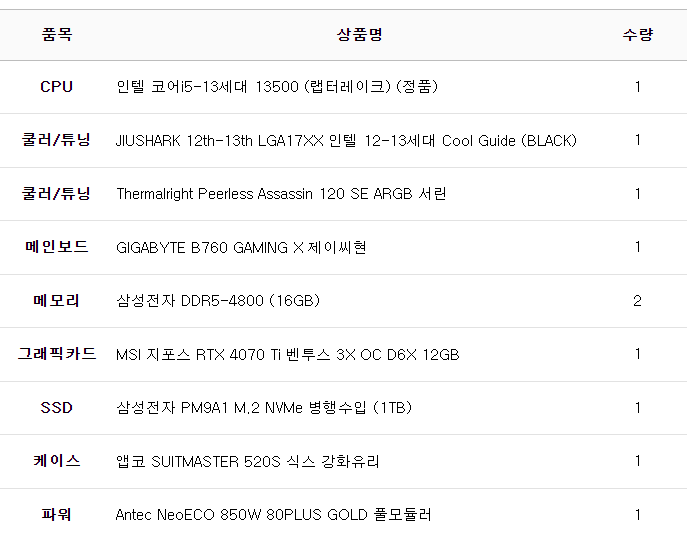
Task: Select the 케이스 category label
Action: pos(56,462)
